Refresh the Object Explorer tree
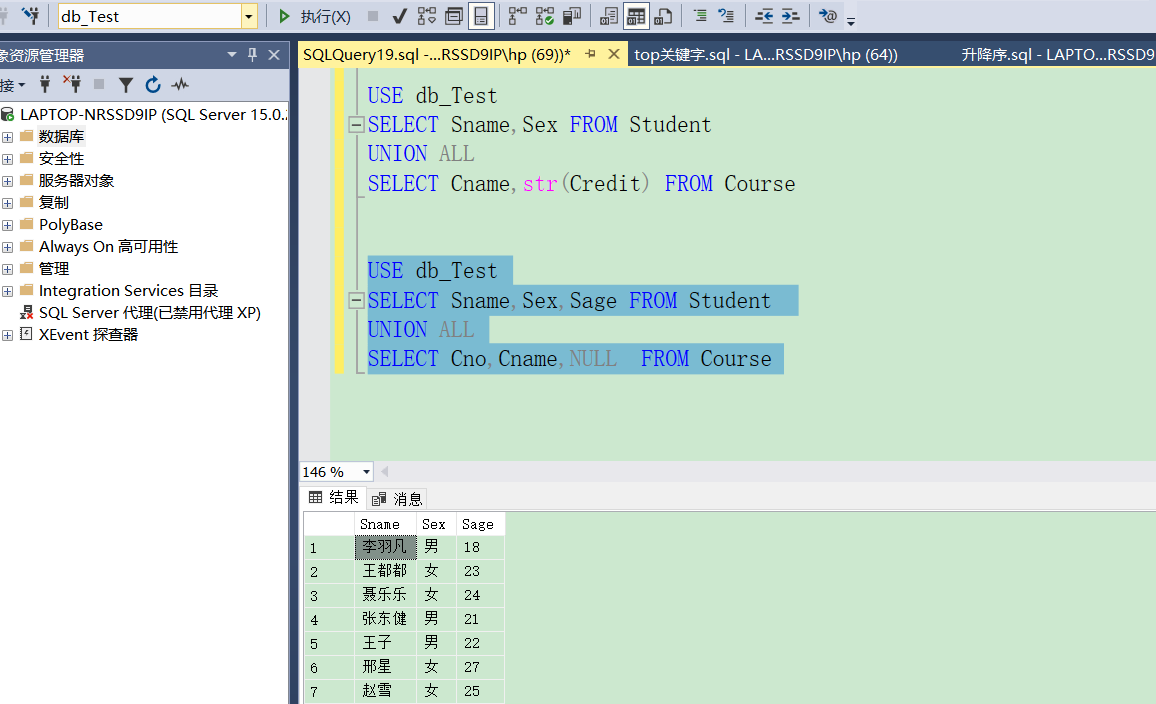This screenshot has height=704, width=1156. click(x=153, y=85)
